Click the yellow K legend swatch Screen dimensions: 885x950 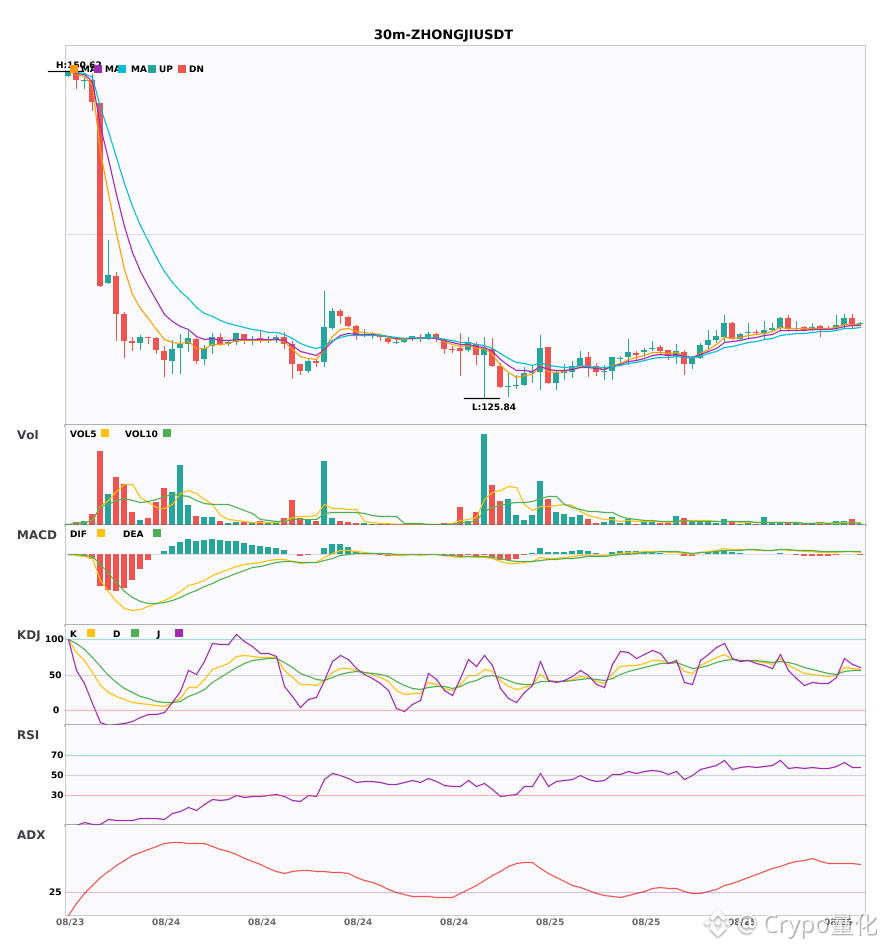(x=91, y=633)
